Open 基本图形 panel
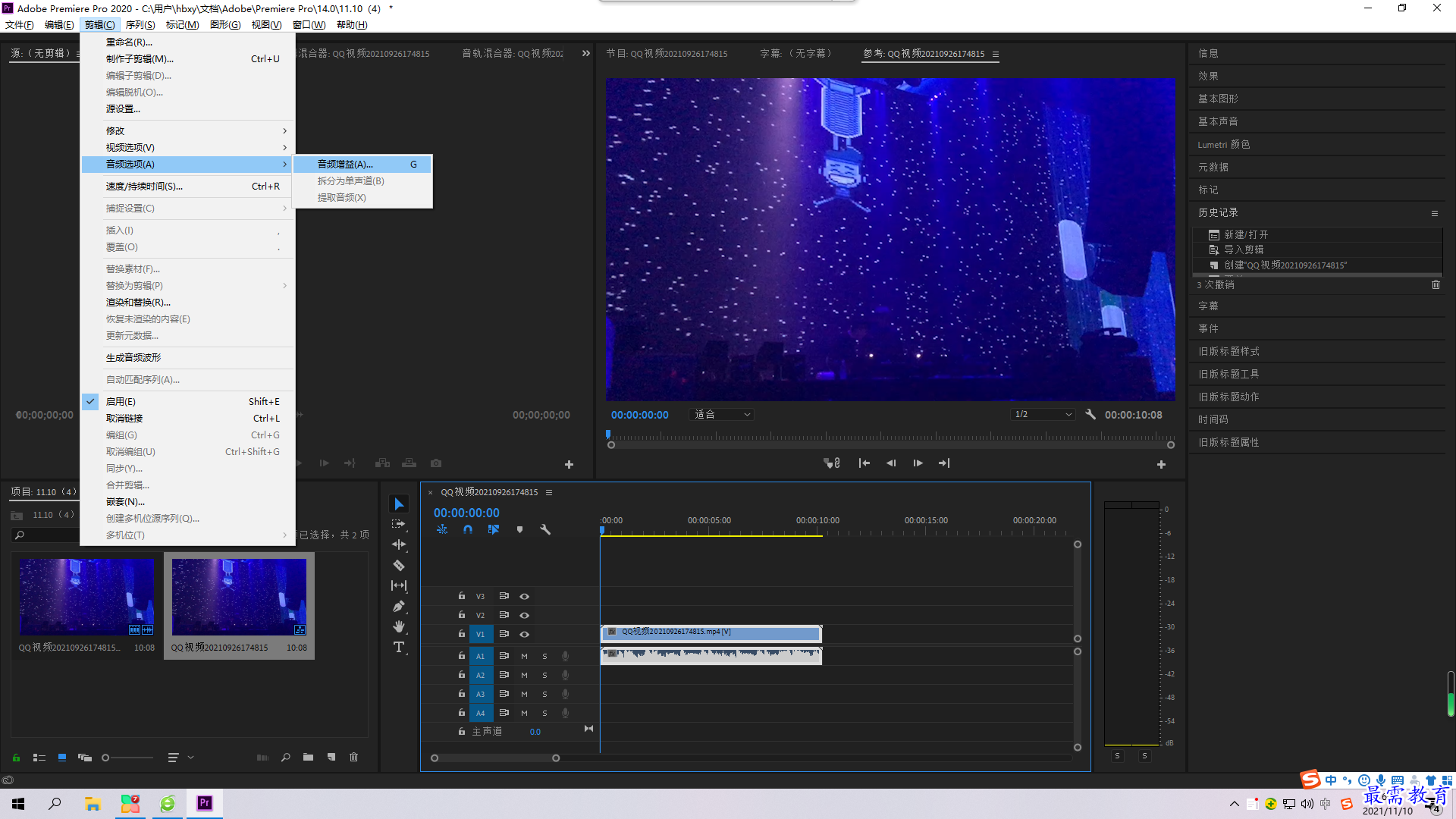 pyautogui.click(x=1218, y=99)
